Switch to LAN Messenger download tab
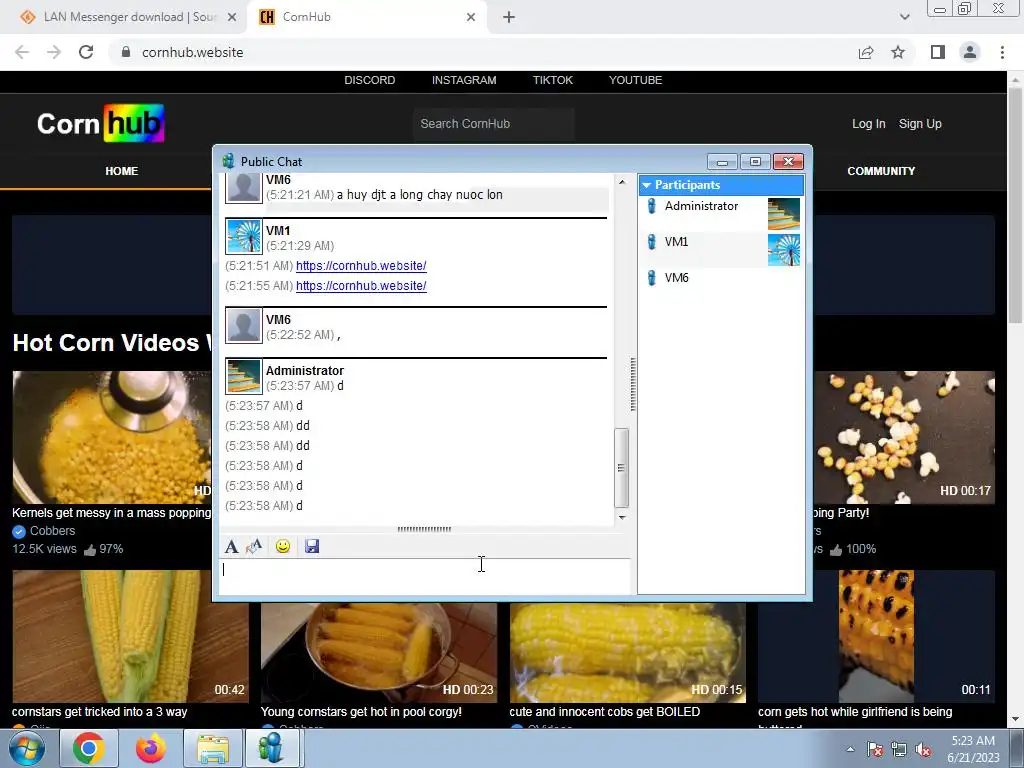Viewport: 1024px width, 768px height. pos(122,17)
